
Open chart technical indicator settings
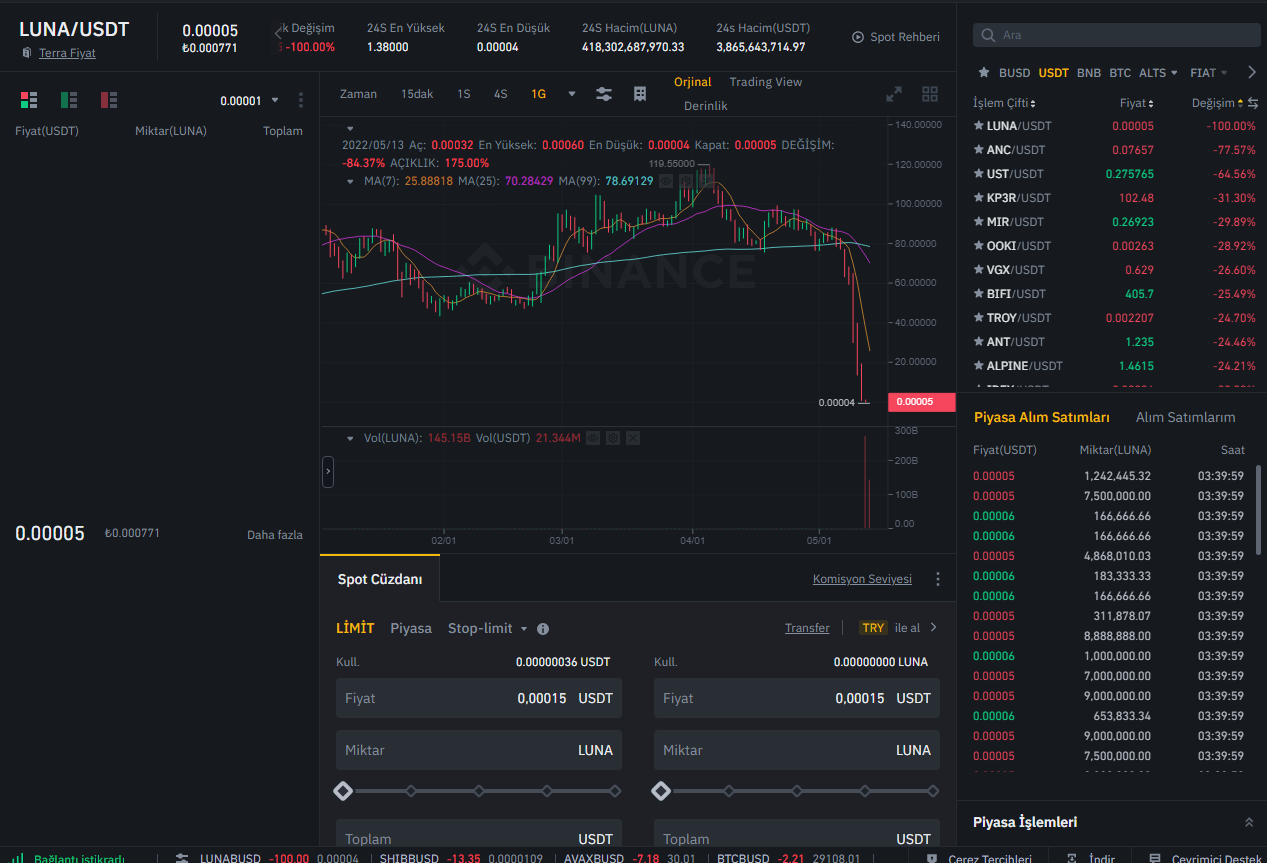[x=604, y=94]
